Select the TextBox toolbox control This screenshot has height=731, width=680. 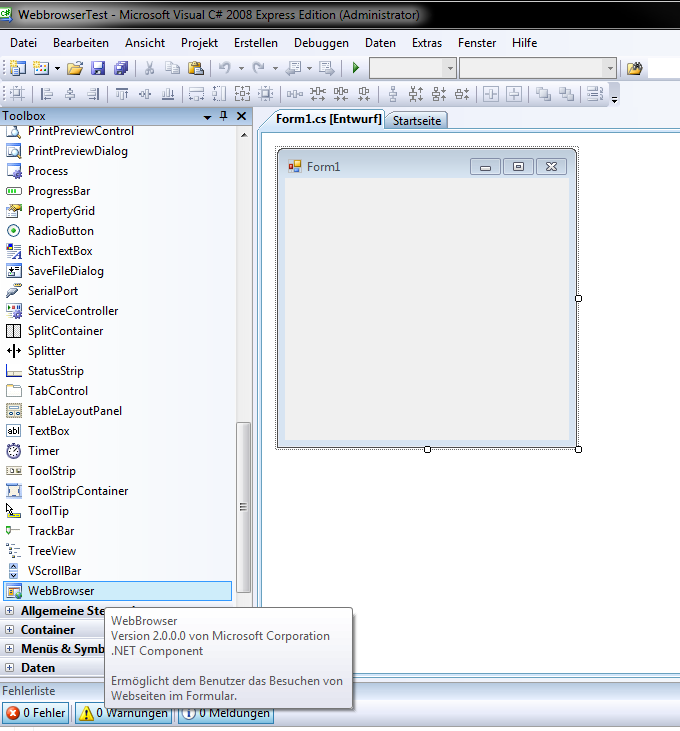[117, 431]
